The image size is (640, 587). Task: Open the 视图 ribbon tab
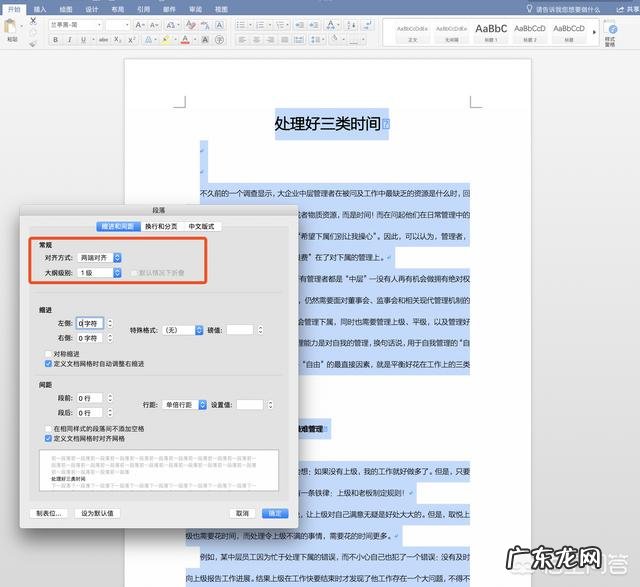[x=221, y=9]
